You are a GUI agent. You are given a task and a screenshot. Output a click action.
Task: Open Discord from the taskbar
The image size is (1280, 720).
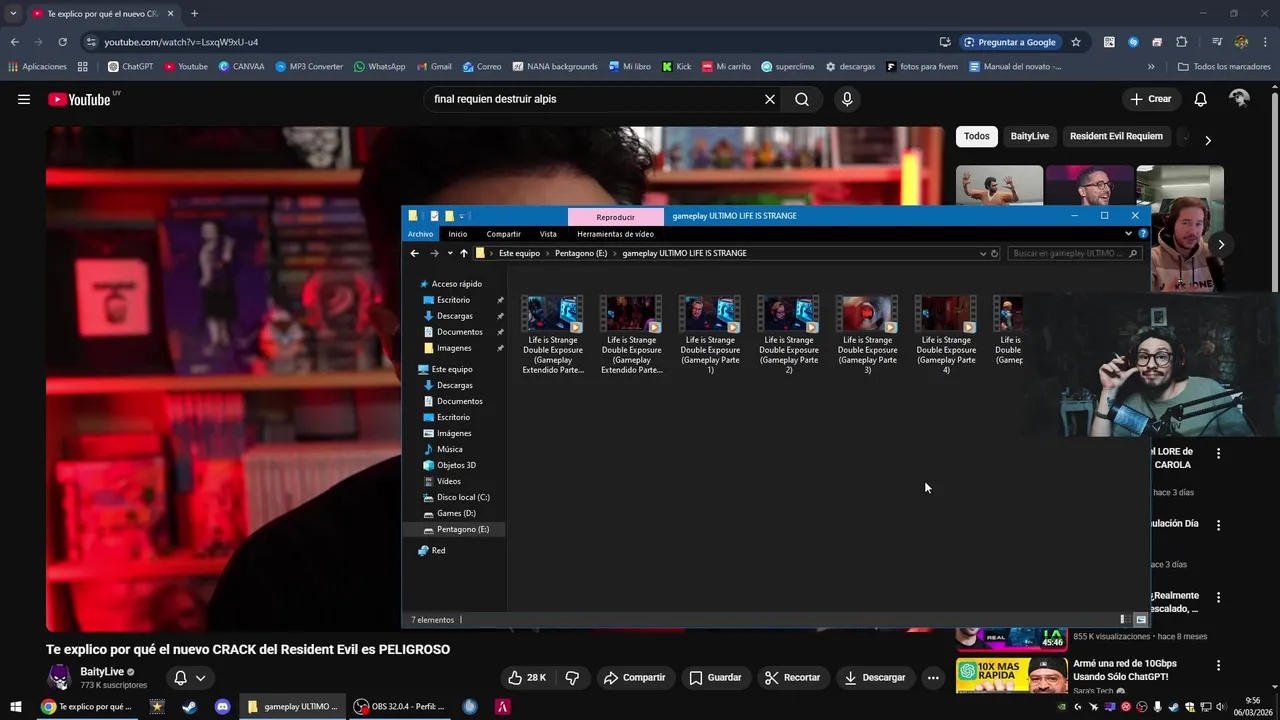[222, 706]
